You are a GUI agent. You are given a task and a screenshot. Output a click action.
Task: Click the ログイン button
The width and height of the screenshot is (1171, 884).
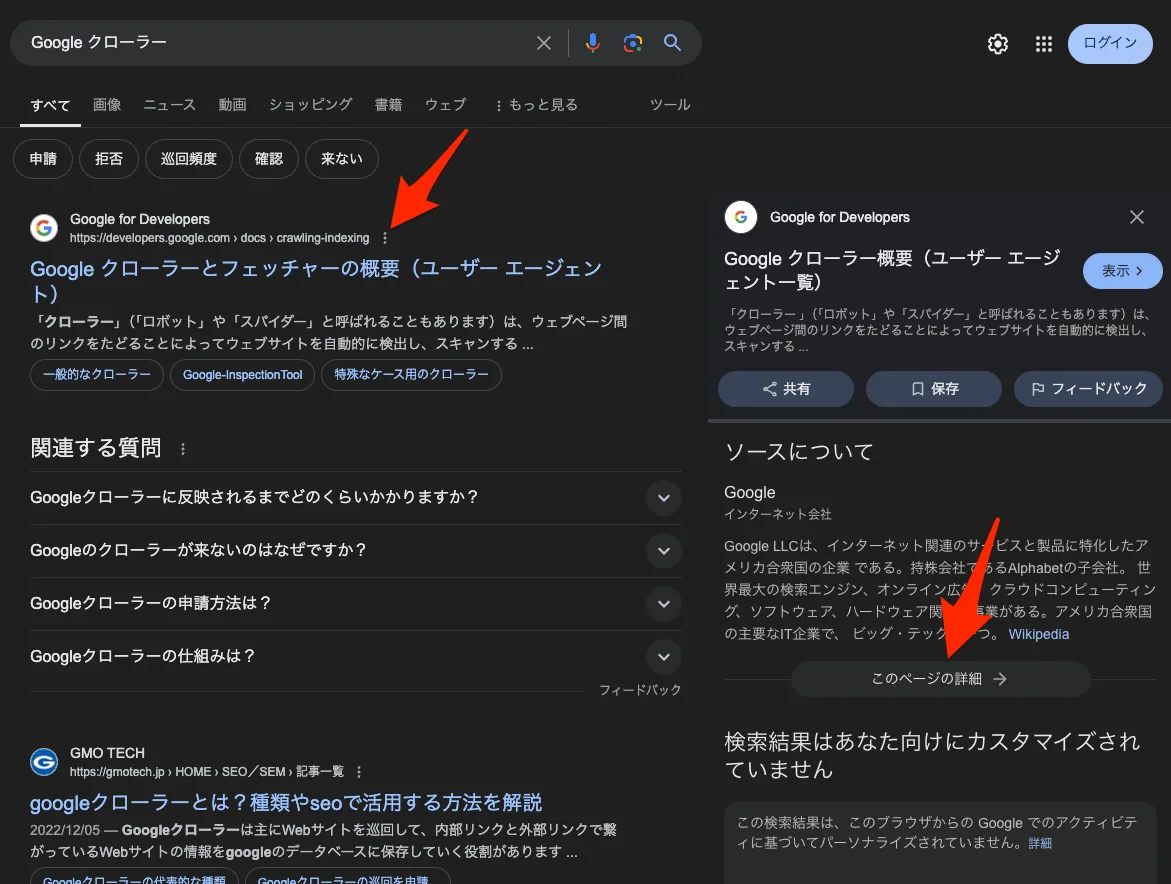click(1110, 43)
